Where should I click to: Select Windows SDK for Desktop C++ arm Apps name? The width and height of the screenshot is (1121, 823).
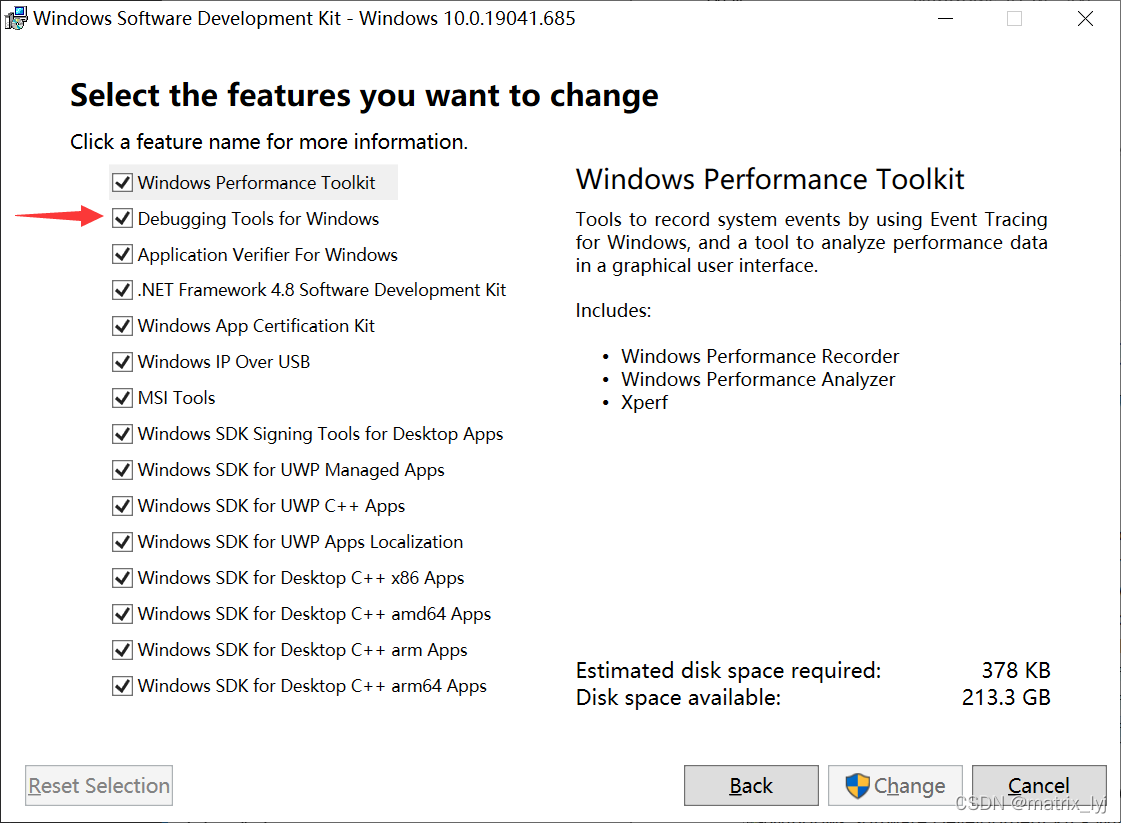pos(302,650)
